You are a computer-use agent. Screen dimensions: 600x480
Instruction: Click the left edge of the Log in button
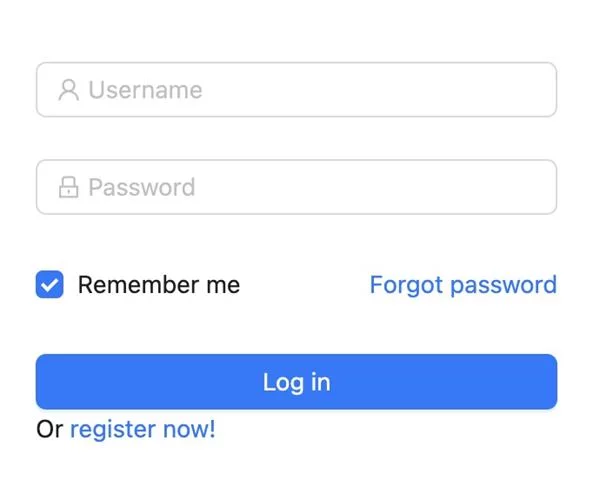(44, 382)
